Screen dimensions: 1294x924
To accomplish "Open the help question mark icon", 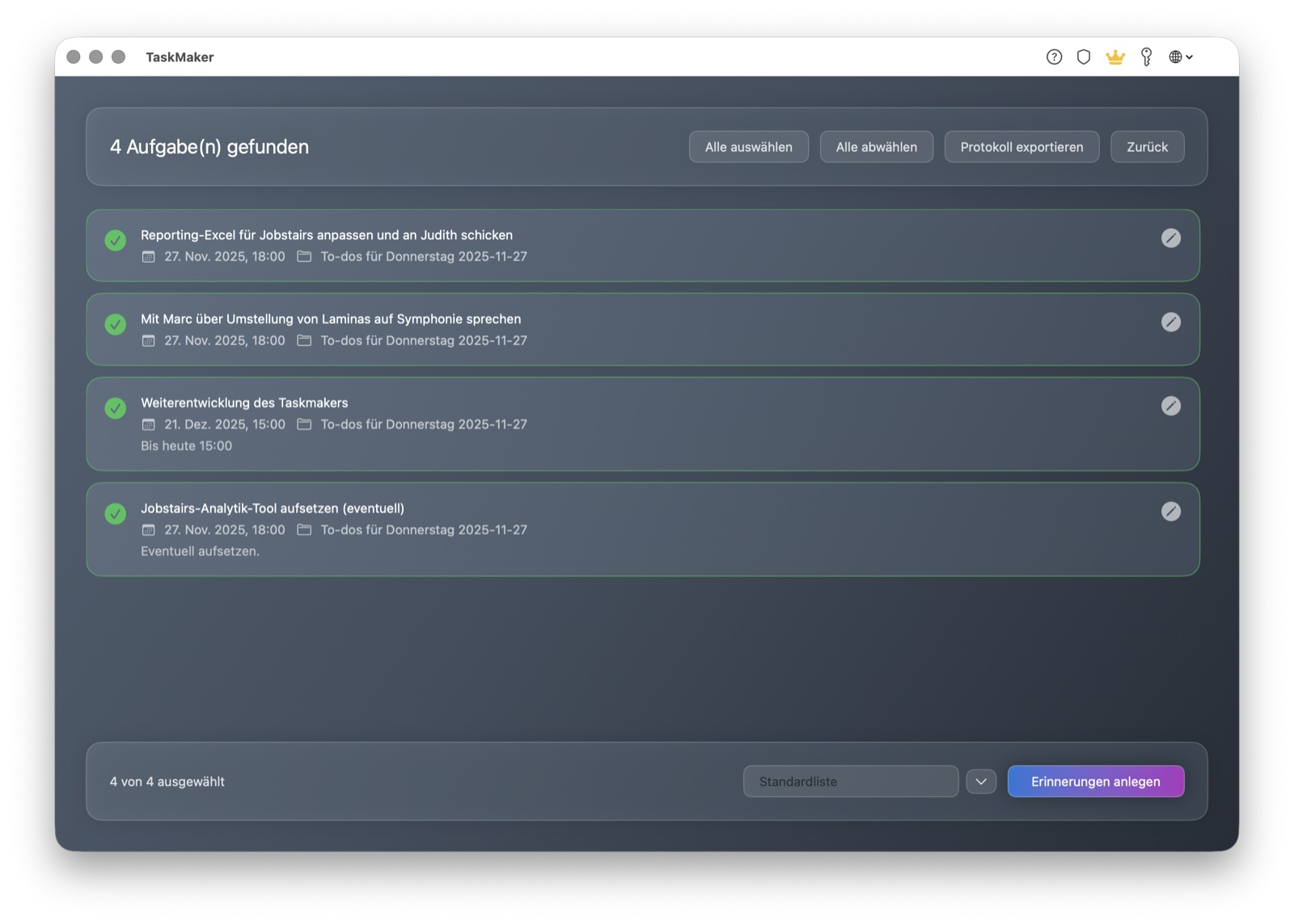I will [x=1054, y=57].
